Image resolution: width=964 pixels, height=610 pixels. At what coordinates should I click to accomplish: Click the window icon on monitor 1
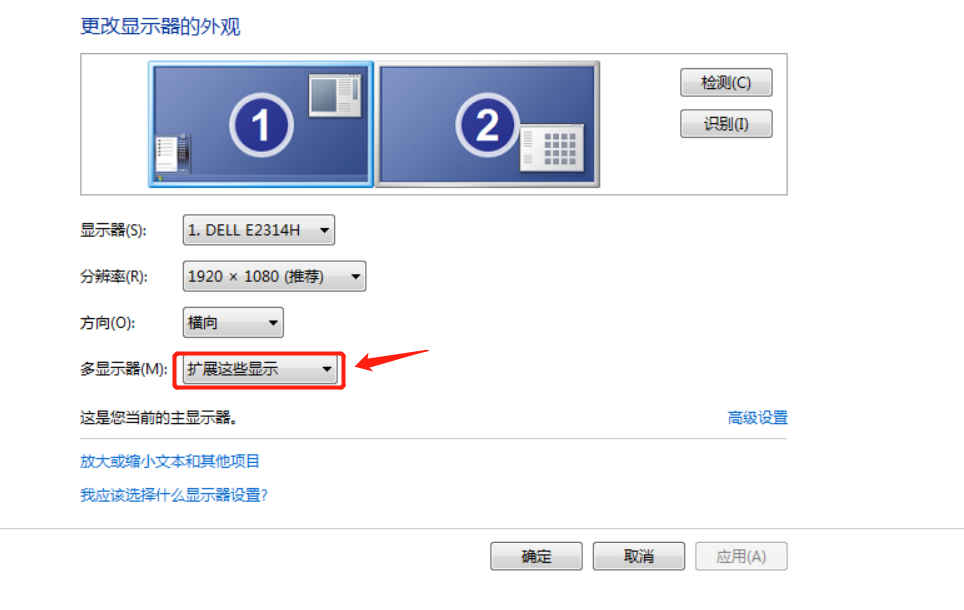pyautogui.click(x=334, y=95)
